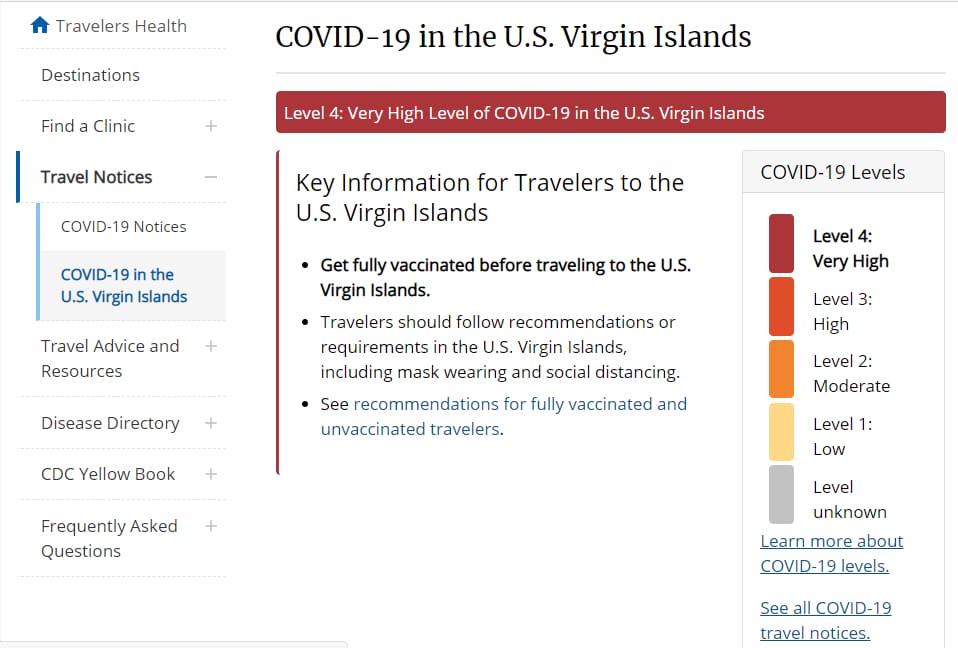Image resolution: width=958 pixels, height=648 pixels.
Task: Expand the Disease Directory plus icon
Action: click(x=211, y=423)
